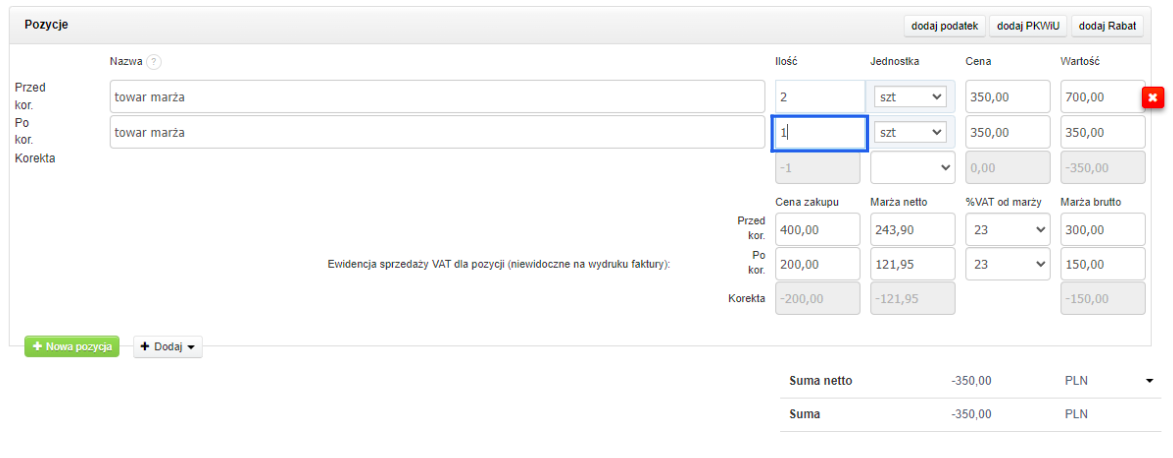Click the Po kor. Marża netto field
The image size is (1173, 458).
[912, 264]
